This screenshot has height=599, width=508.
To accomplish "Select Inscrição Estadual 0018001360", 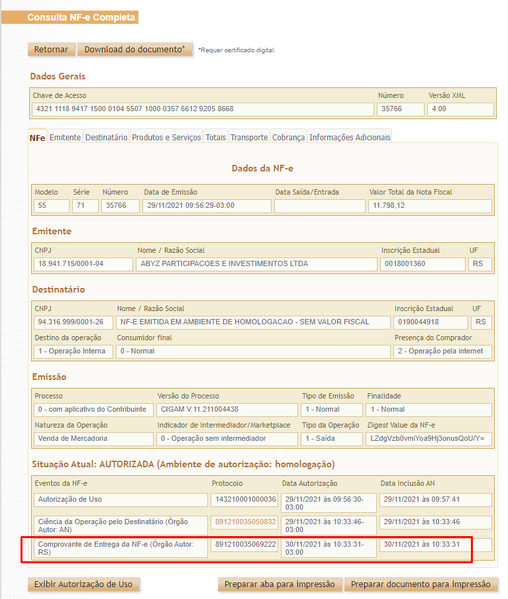I will point(422,264).
